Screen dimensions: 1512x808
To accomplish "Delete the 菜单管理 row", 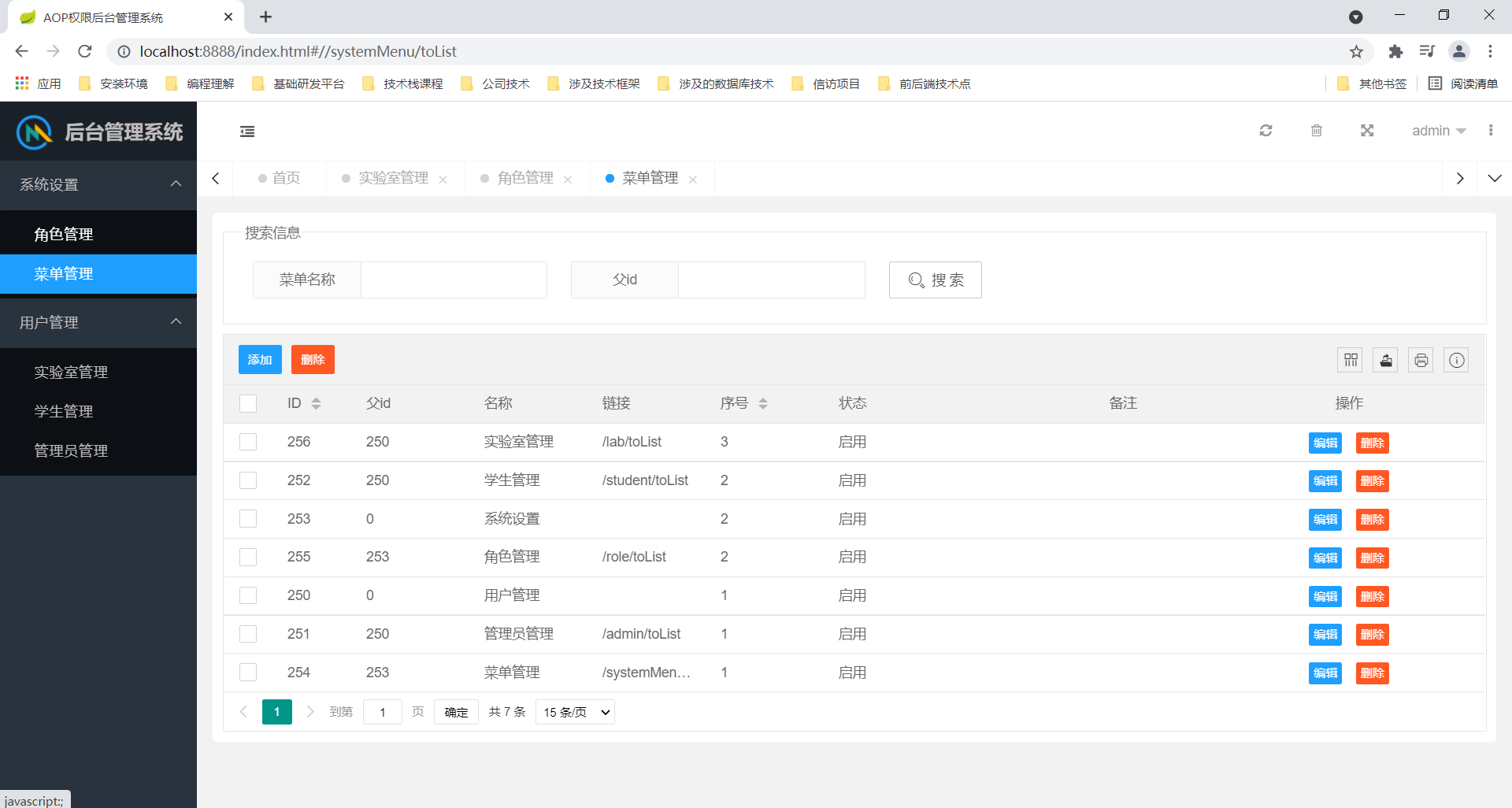I will pyautogui.click(x=1372, y=673).
